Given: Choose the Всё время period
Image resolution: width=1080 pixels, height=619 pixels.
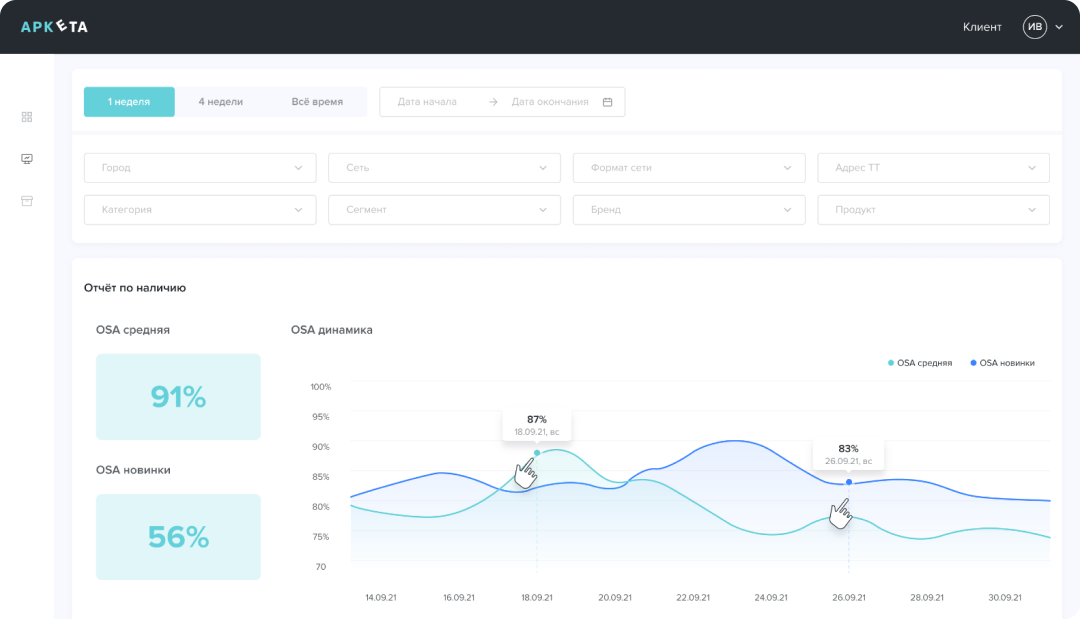Looking at the screenshot, I should [317, 102].
